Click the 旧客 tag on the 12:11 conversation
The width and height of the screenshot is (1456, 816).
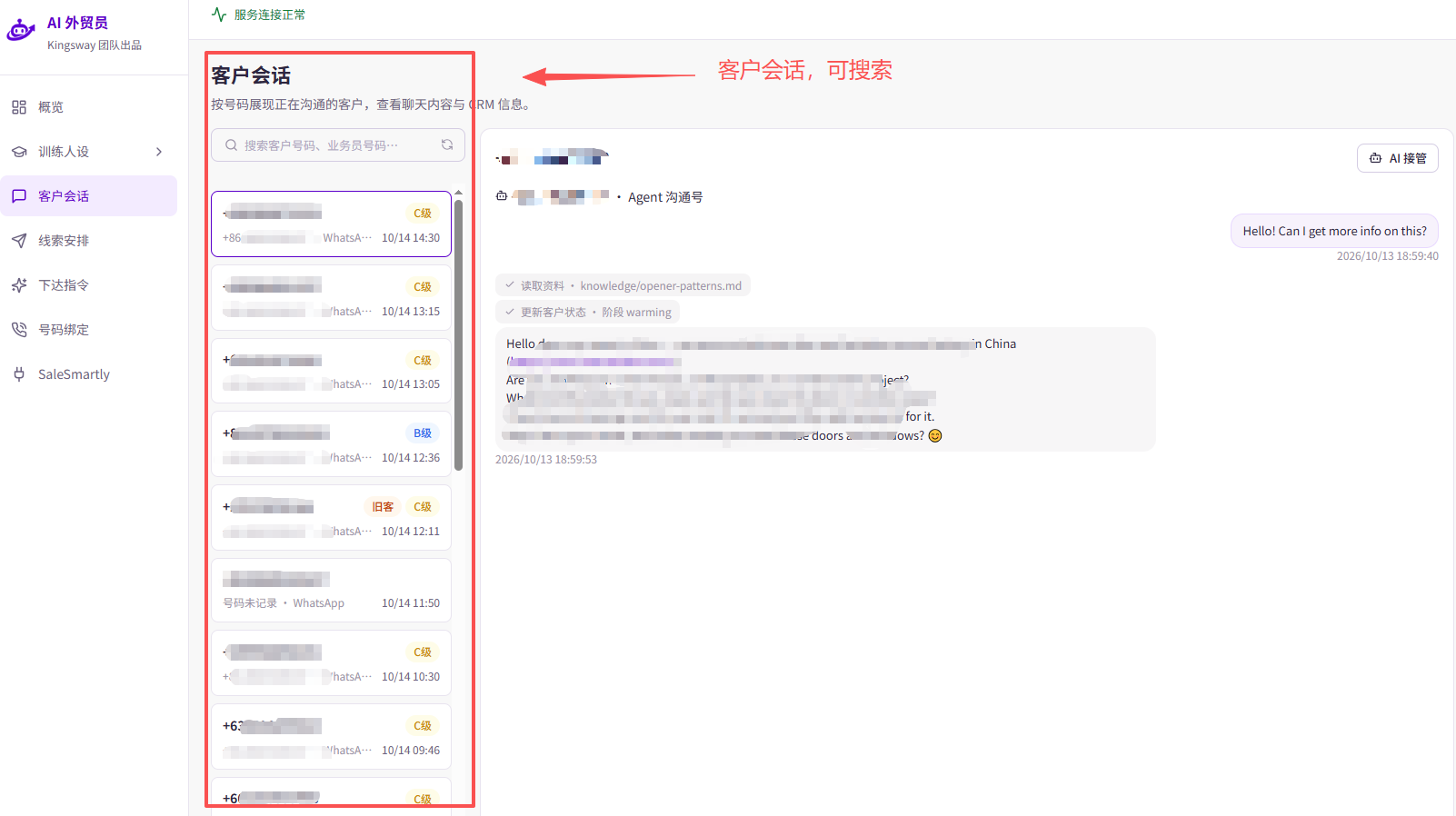point(383,507)
